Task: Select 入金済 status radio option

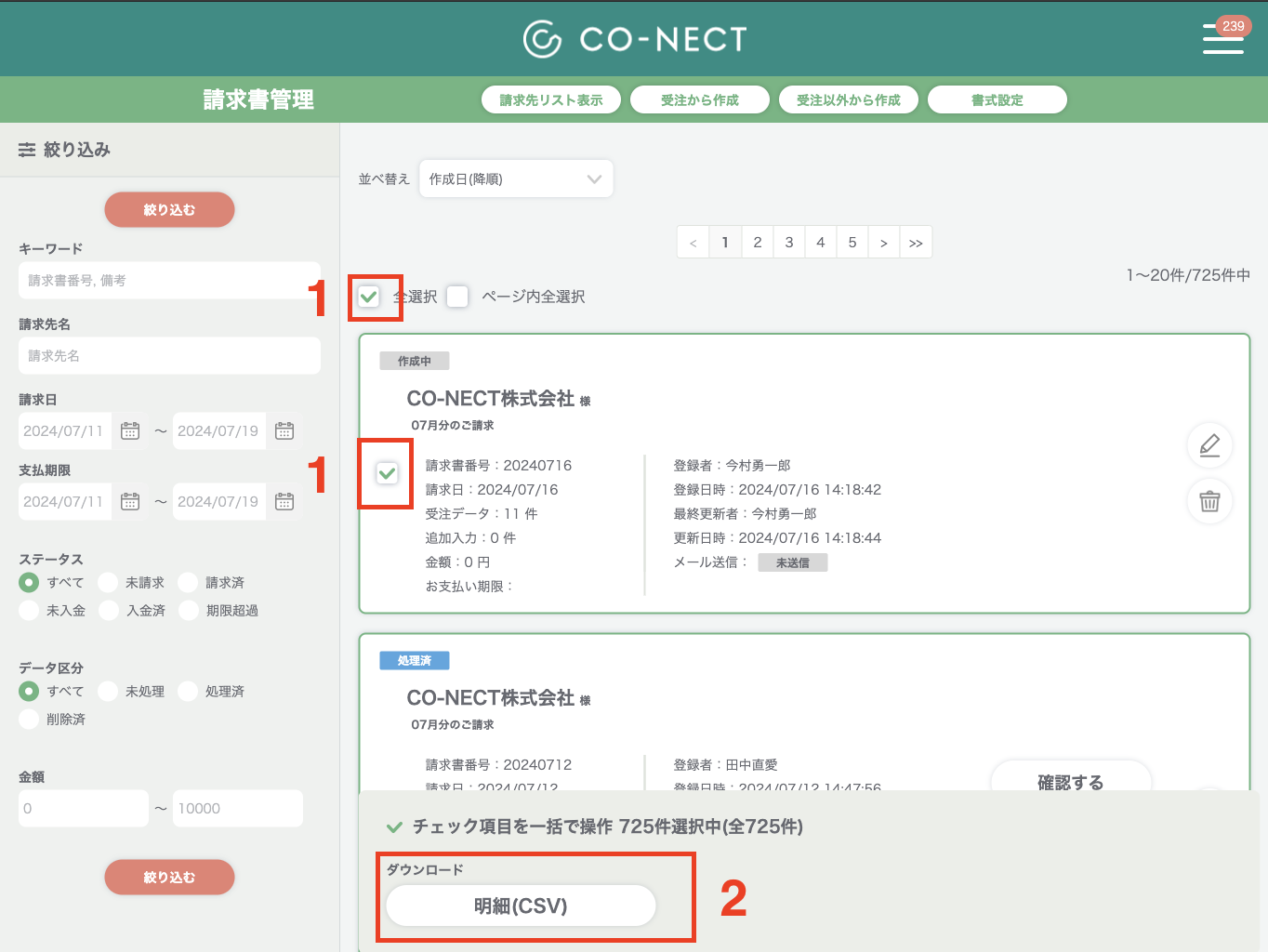Action: [108, 610]
